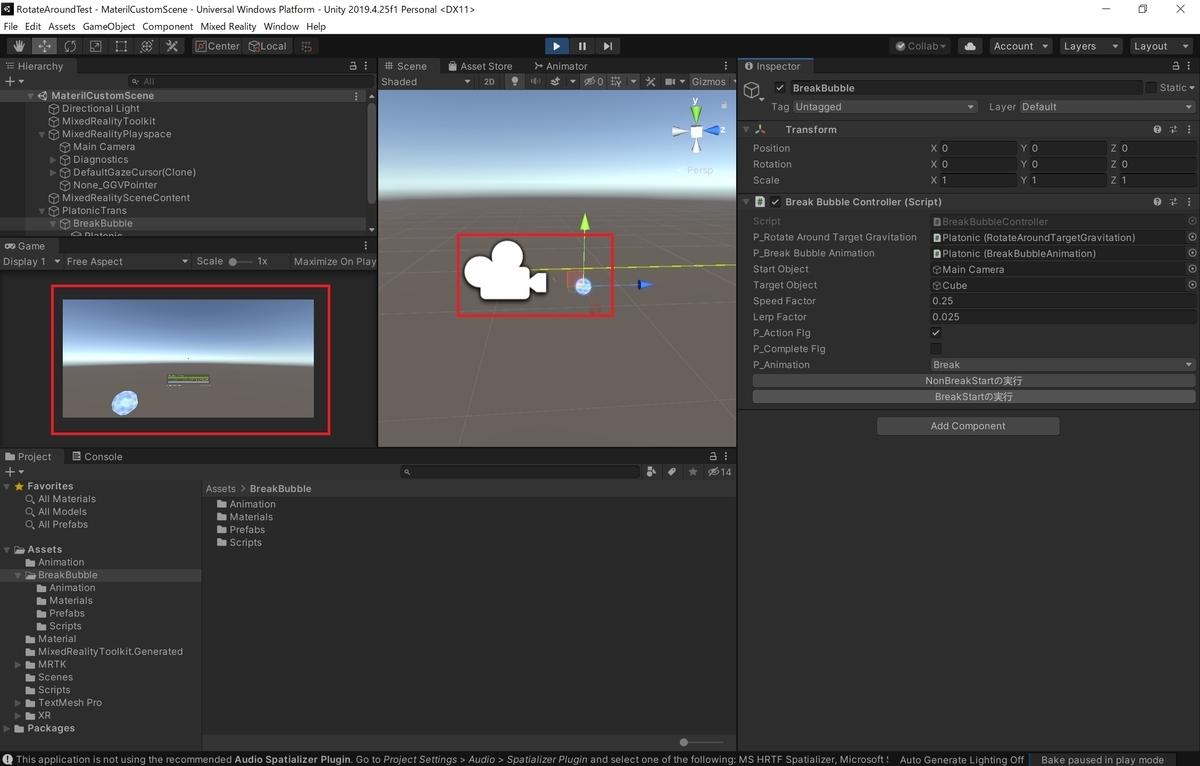The width and height of the screenshot is (1200, 766).
Task: Open the Layer dropdown showing Default
Action: click(x=1106, y=107)
